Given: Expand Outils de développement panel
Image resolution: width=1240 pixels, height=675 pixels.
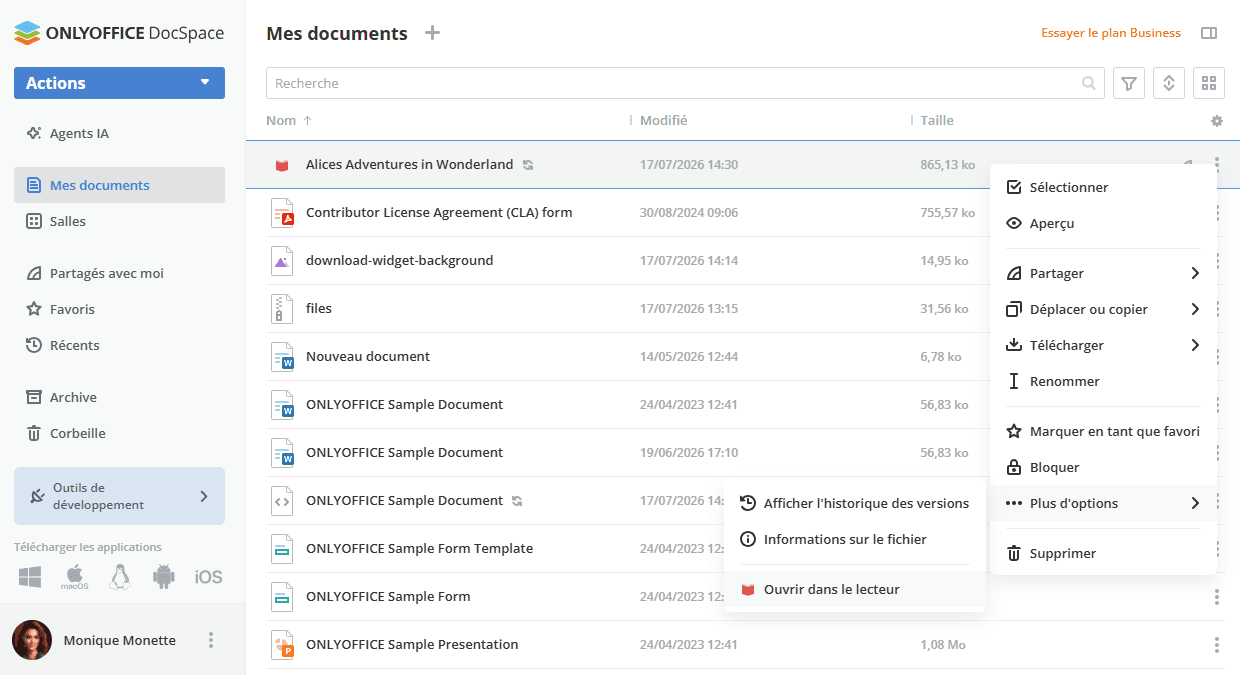Looking at the screenshot, I should tap(119, 496).
